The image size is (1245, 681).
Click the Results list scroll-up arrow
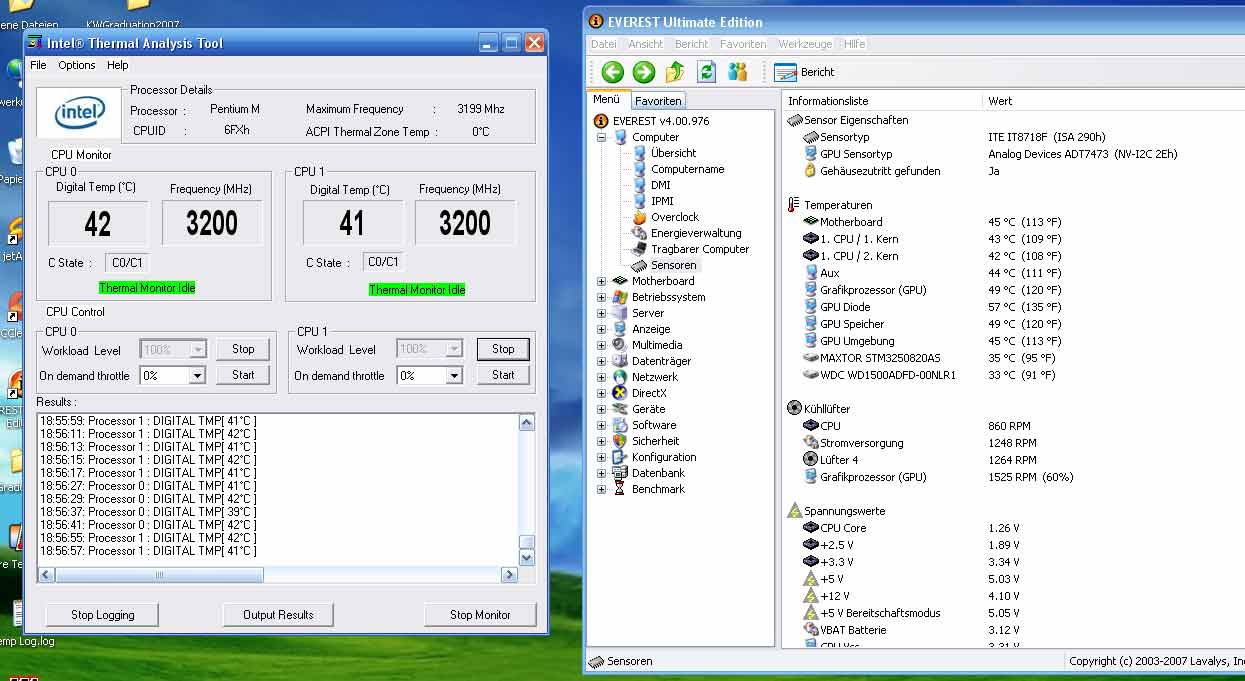[527, 423]
